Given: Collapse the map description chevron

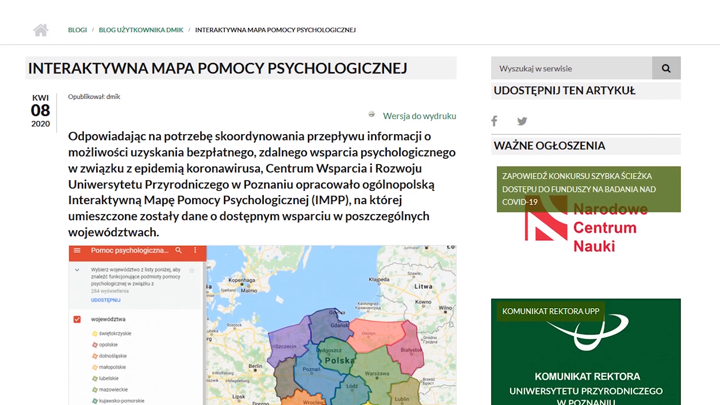Looking at the screenshot, I should click(77, 270).
